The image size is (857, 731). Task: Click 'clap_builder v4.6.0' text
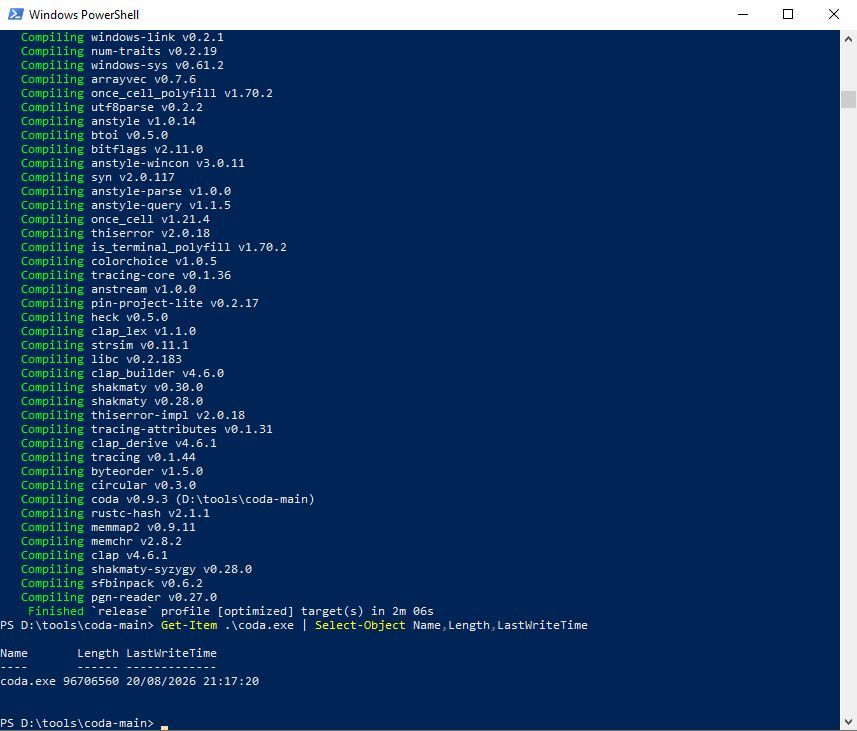click(157, 373)
